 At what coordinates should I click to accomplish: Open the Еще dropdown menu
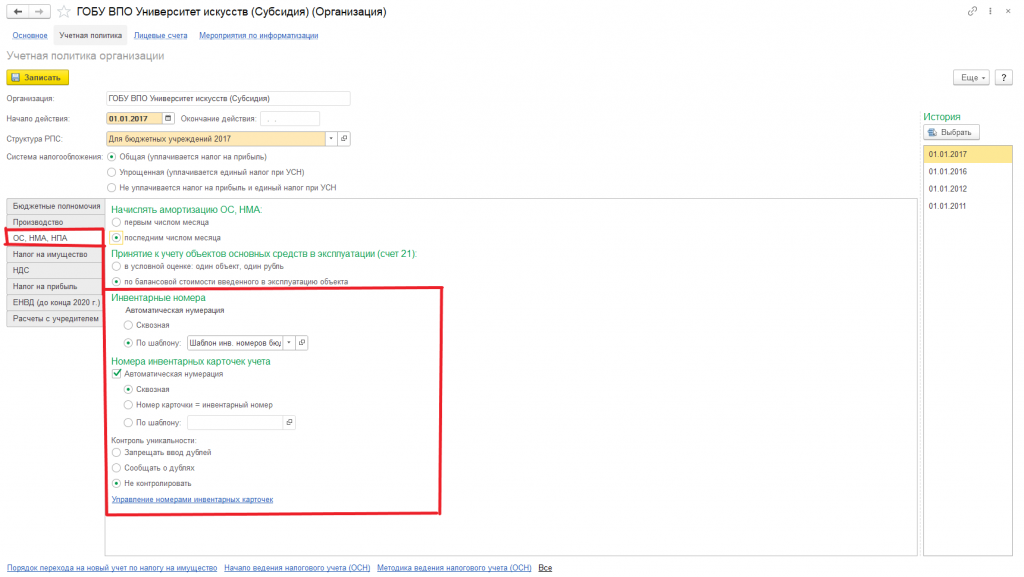(971, 78)
